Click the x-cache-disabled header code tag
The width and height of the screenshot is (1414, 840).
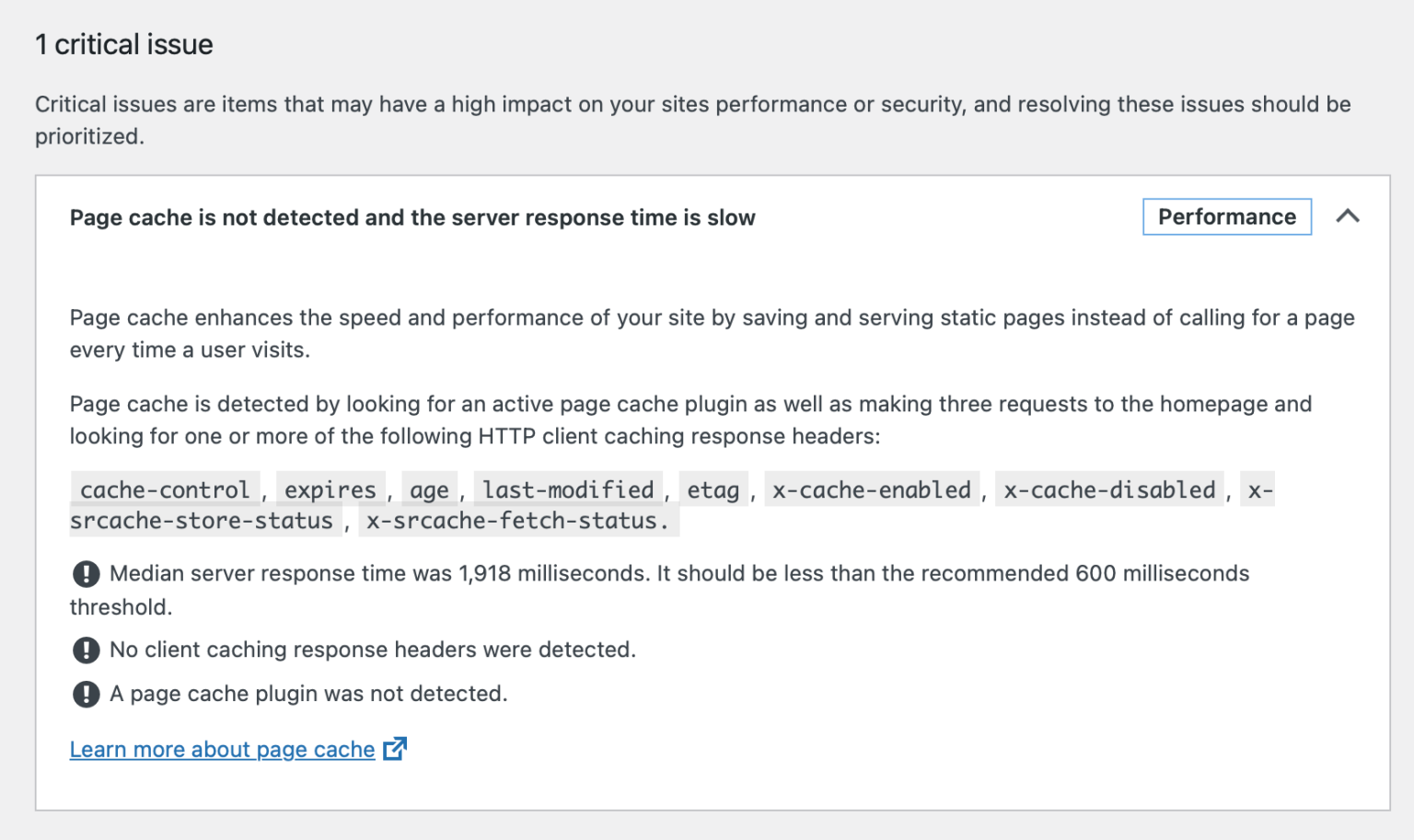click(x=1109, y=490)
